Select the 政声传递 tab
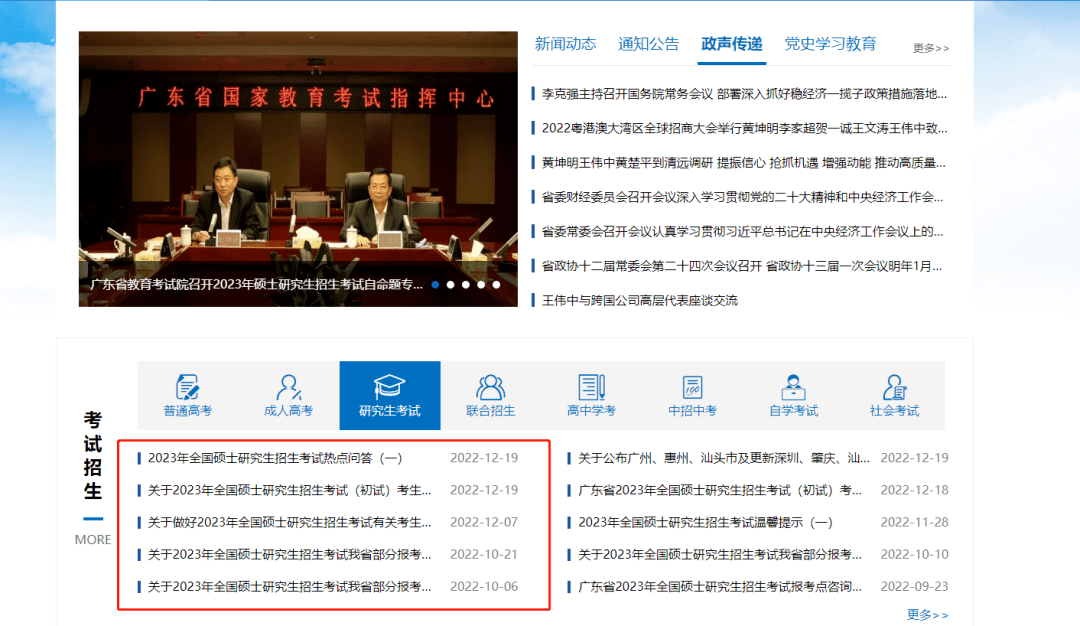 tap(731, 44)
